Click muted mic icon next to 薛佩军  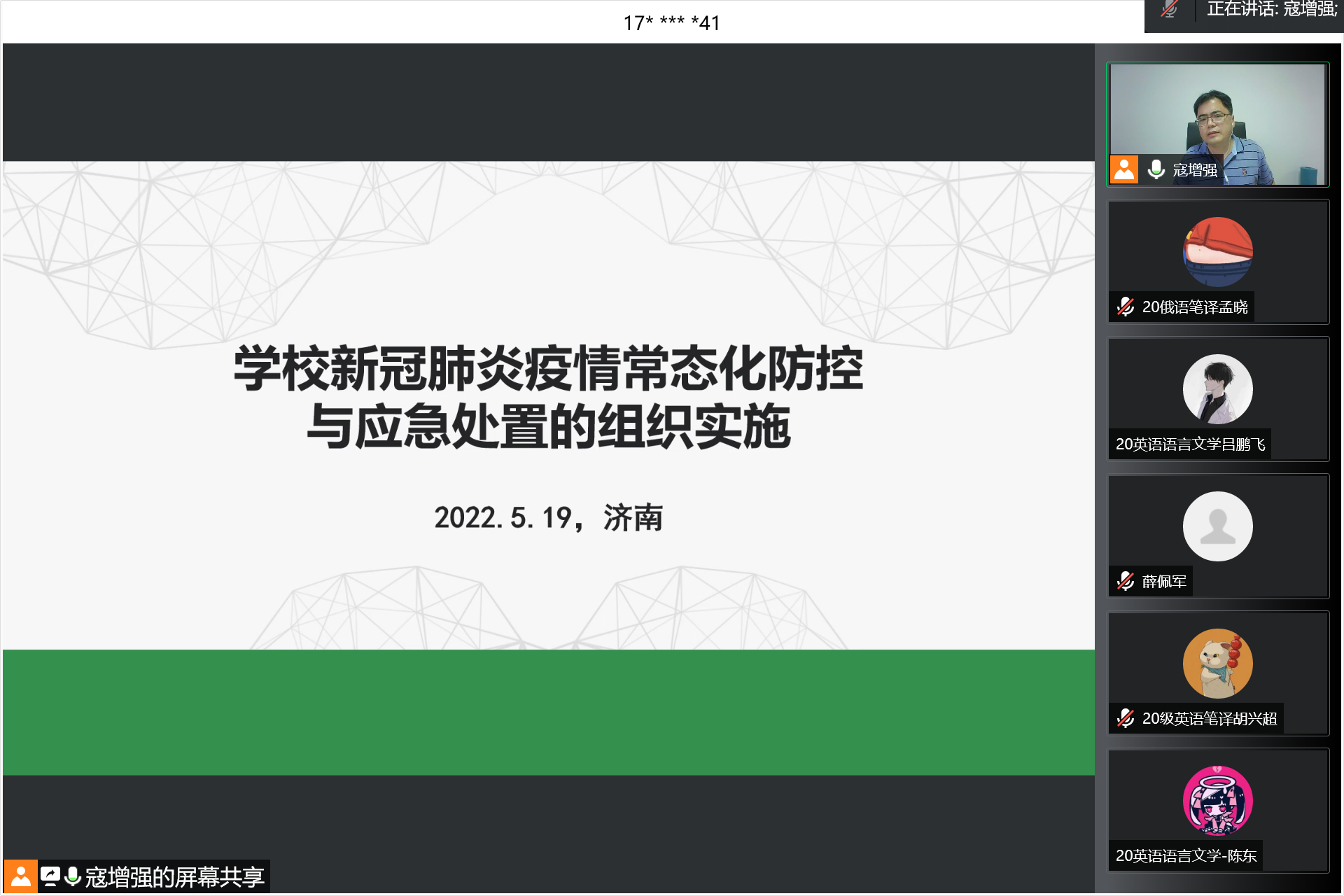pyautogui.click(x=1126, y=581)
